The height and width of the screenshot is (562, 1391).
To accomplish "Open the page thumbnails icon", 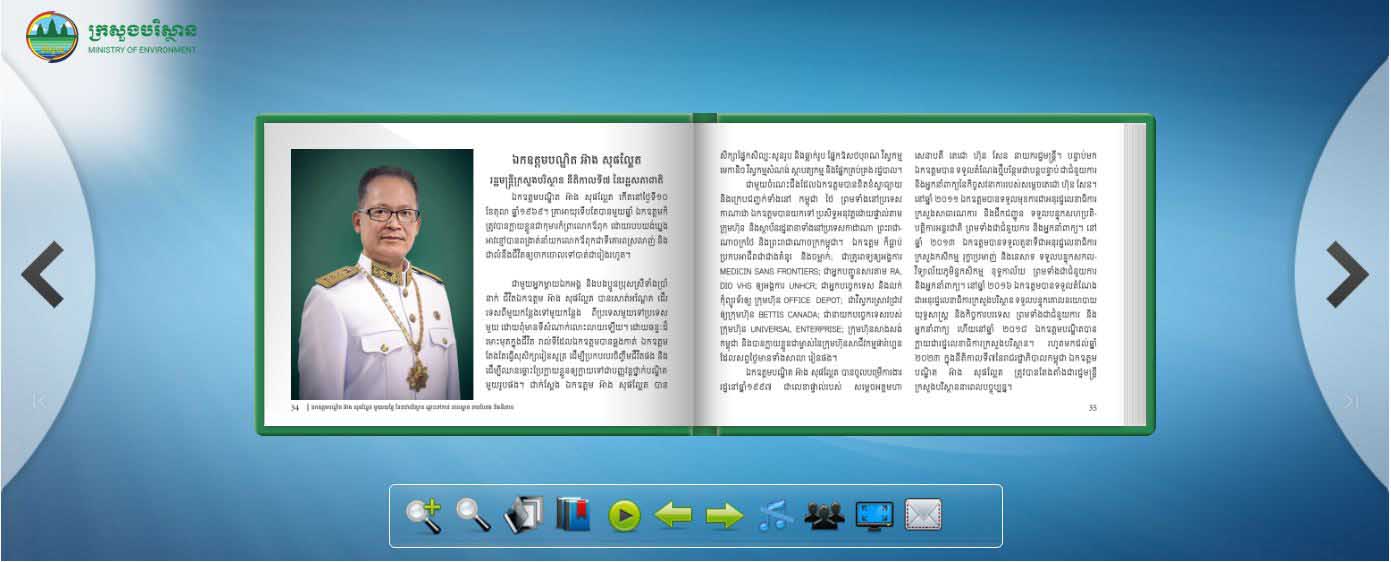I will coord(523,515).
